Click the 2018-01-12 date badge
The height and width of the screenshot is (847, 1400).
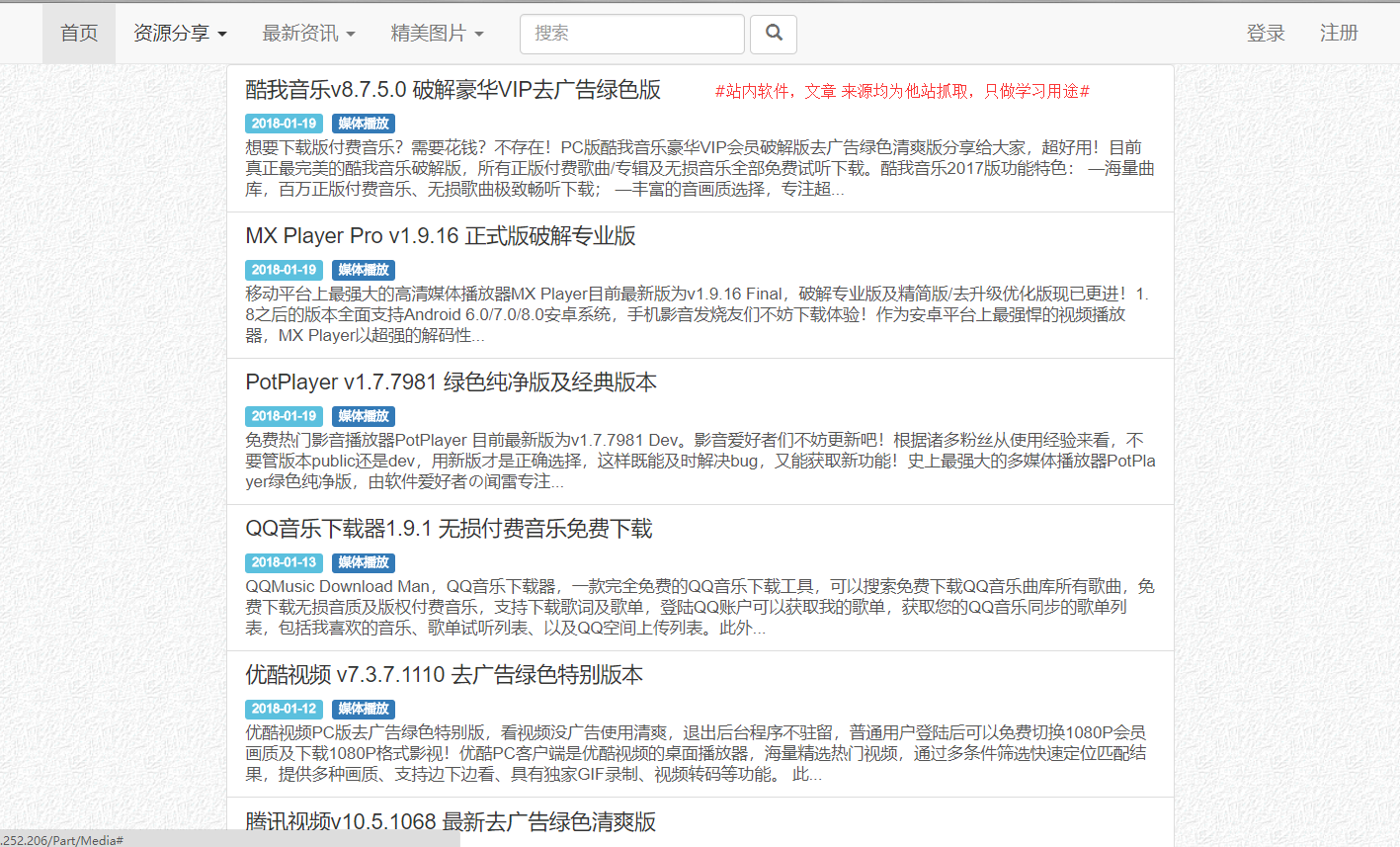284,709
